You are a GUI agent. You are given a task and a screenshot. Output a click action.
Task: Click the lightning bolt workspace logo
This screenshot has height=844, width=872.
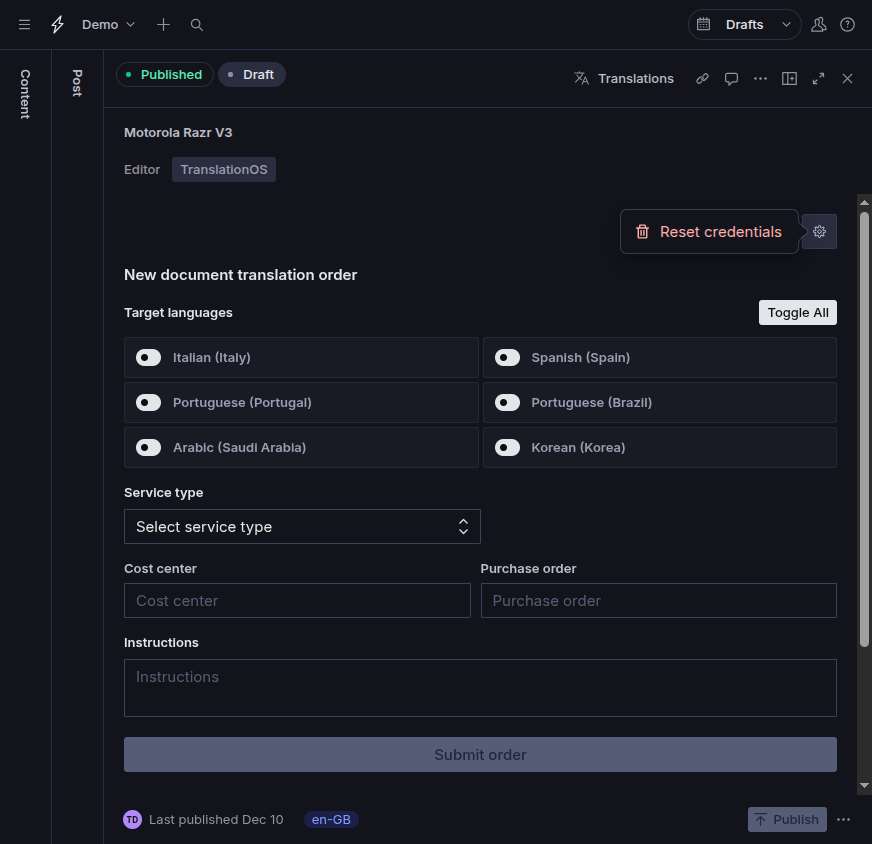coord(56,24)
